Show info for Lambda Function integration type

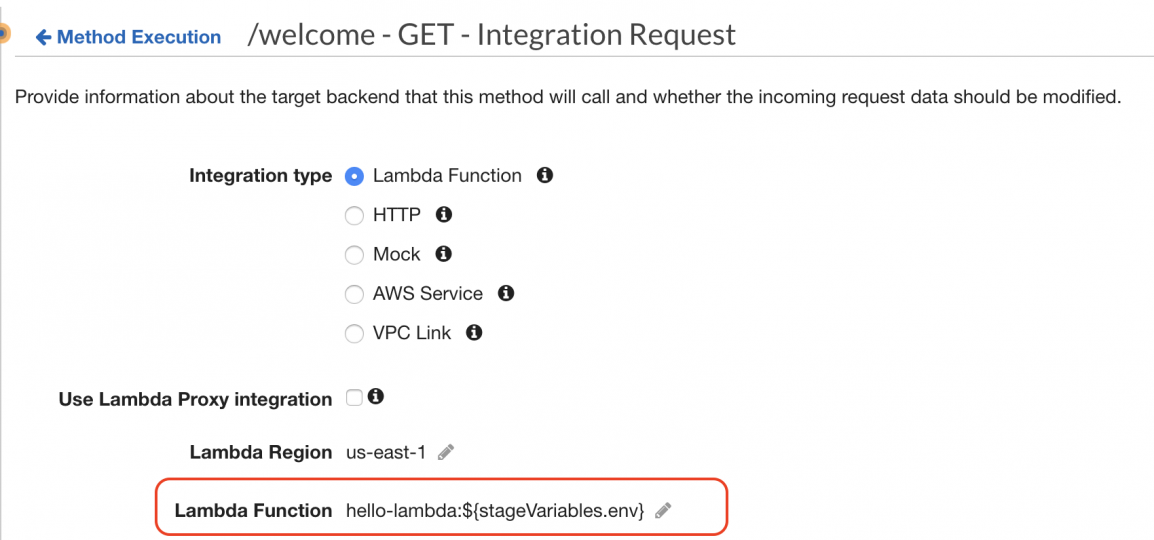coord(545,175)
